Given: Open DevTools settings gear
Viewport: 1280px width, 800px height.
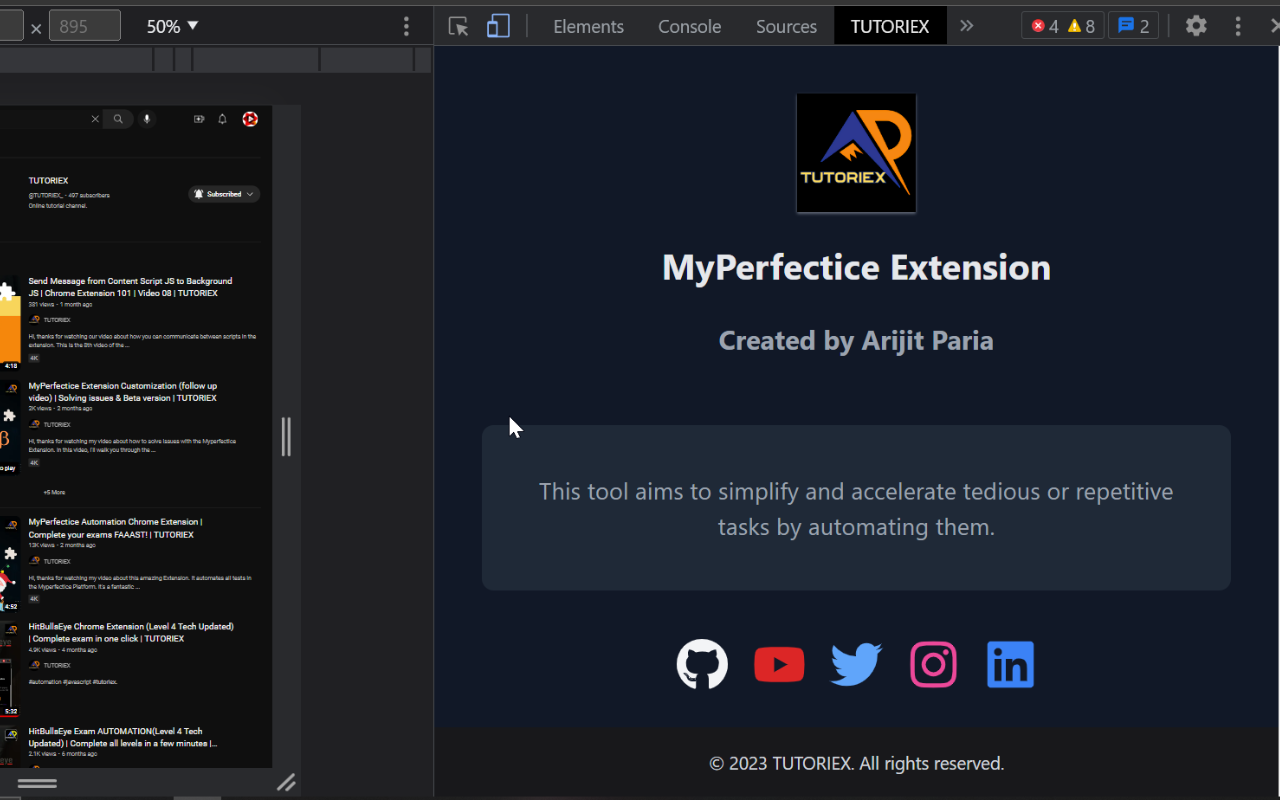Looking at the screenshot, I should [1196, 26].
